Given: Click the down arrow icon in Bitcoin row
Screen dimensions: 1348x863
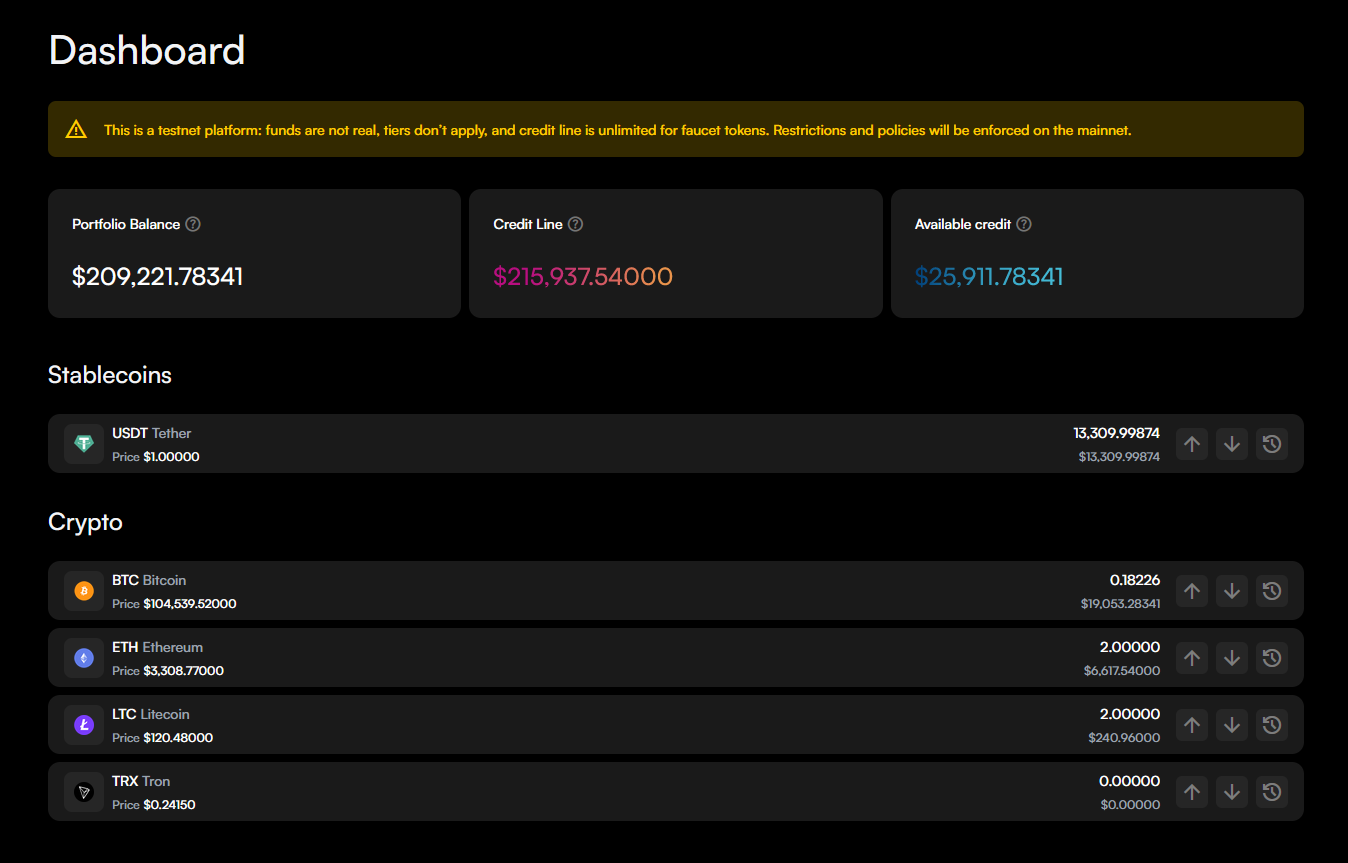Looking at the screenshot, I should pyautogui.click(x=1232, y=591).
